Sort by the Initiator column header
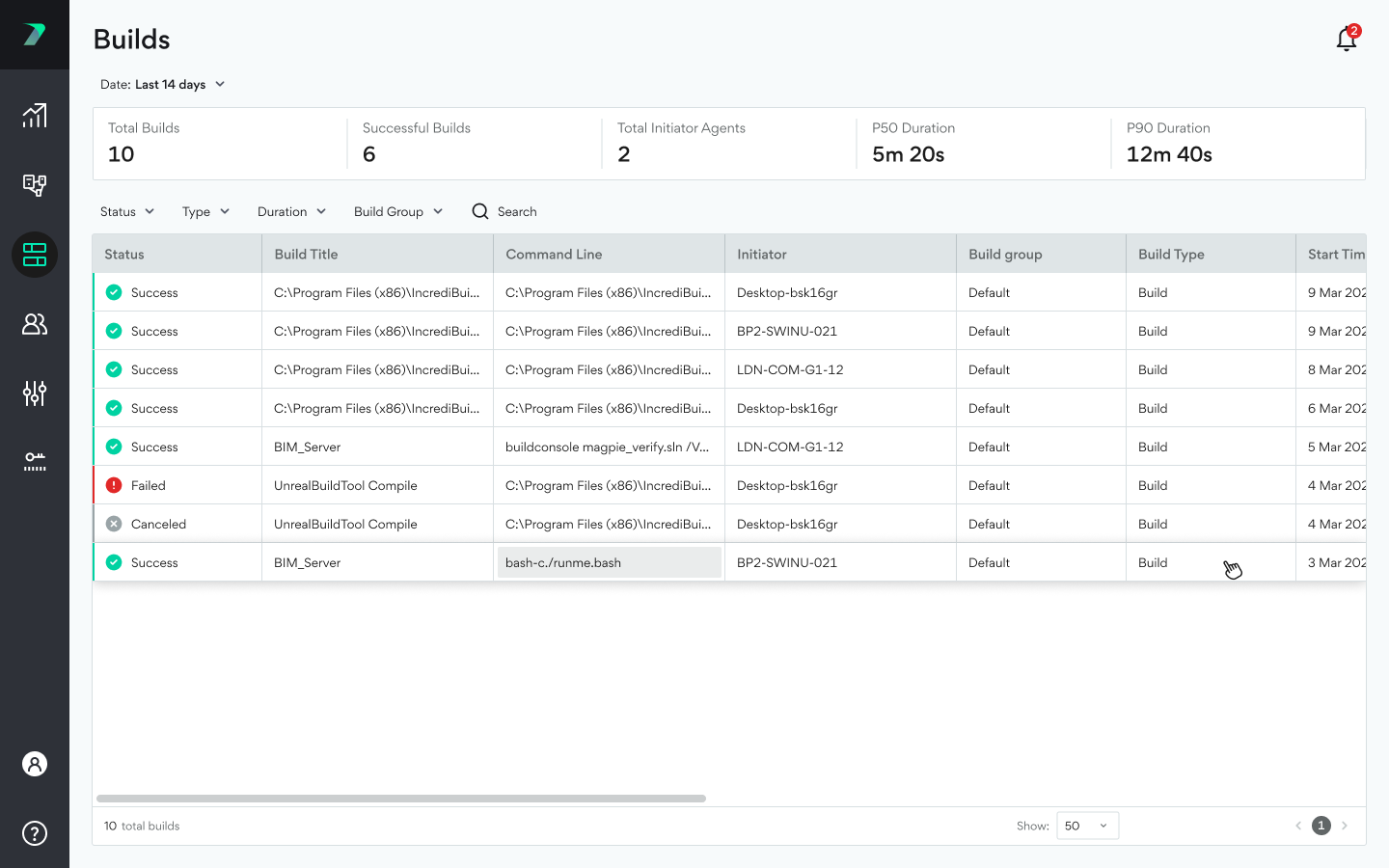The height and width of the screenshot is (868, 1389). (841, 254)
